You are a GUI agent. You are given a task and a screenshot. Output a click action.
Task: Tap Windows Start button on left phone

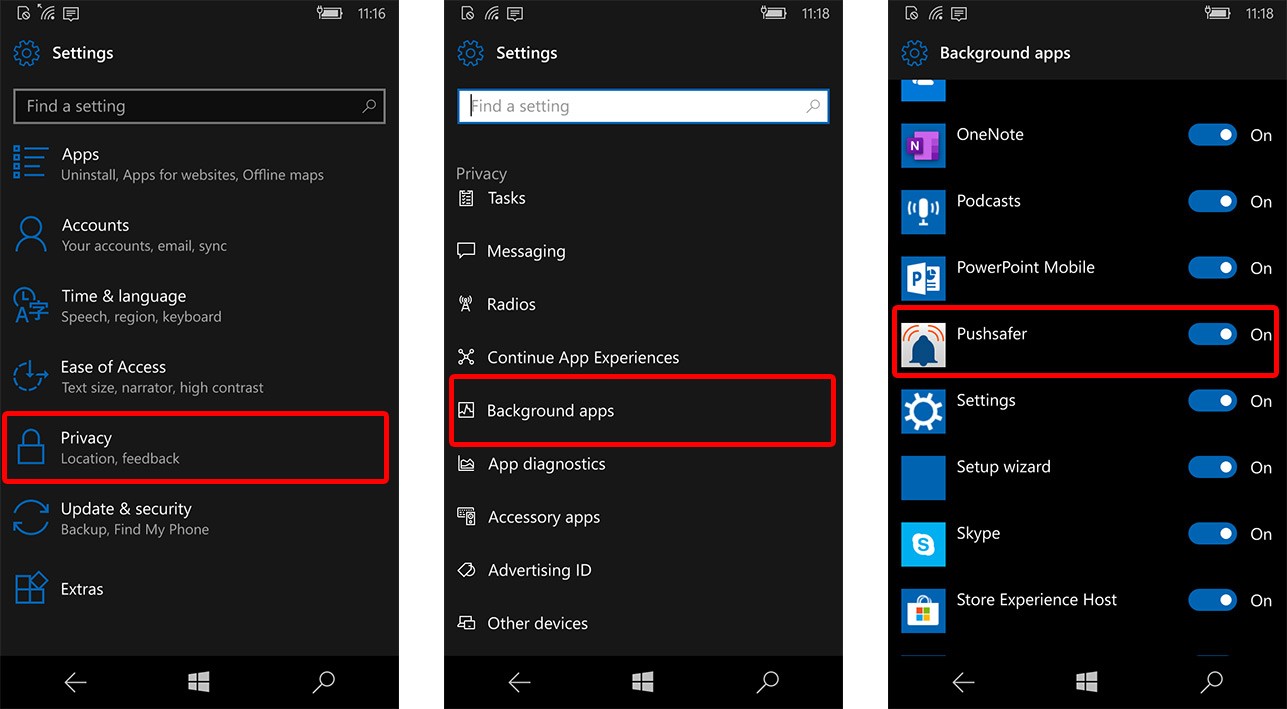point(199,682)
